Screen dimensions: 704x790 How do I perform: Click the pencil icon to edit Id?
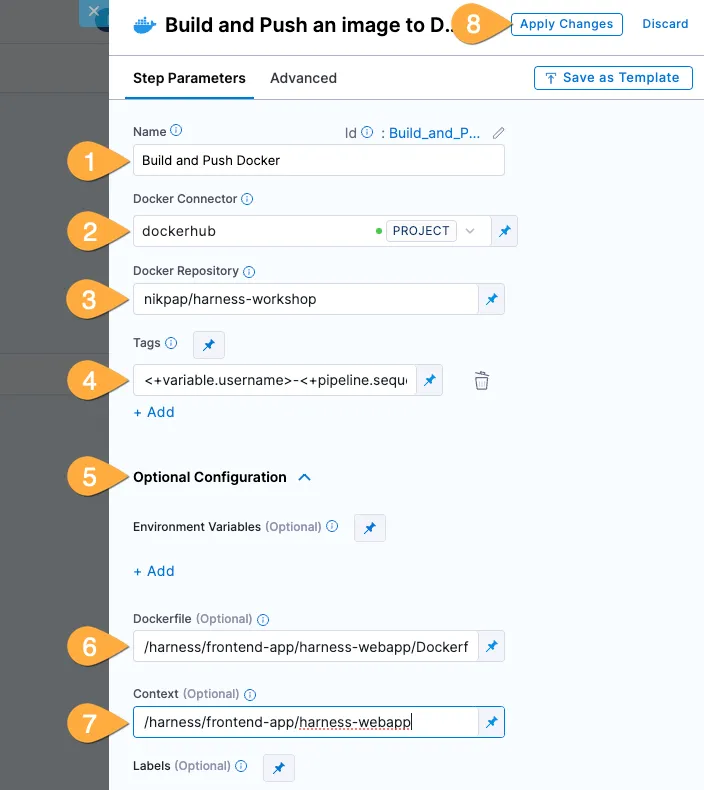point(499,132)
